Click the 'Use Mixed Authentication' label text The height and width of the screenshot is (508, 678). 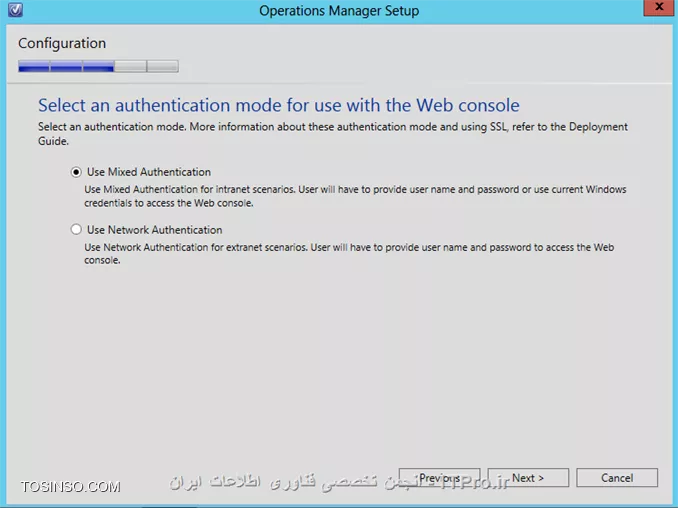pos(149,172)
